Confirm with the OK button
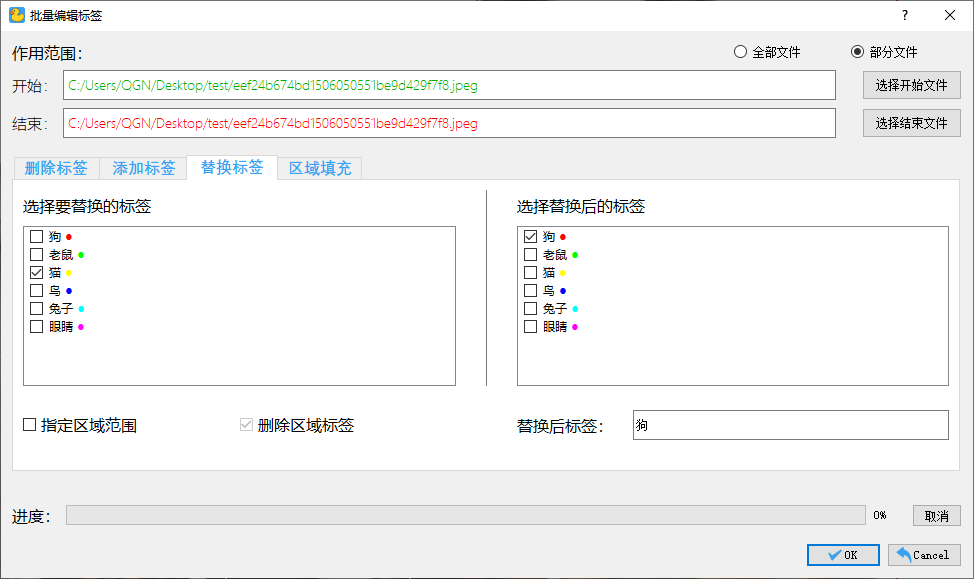 point(844,555)
